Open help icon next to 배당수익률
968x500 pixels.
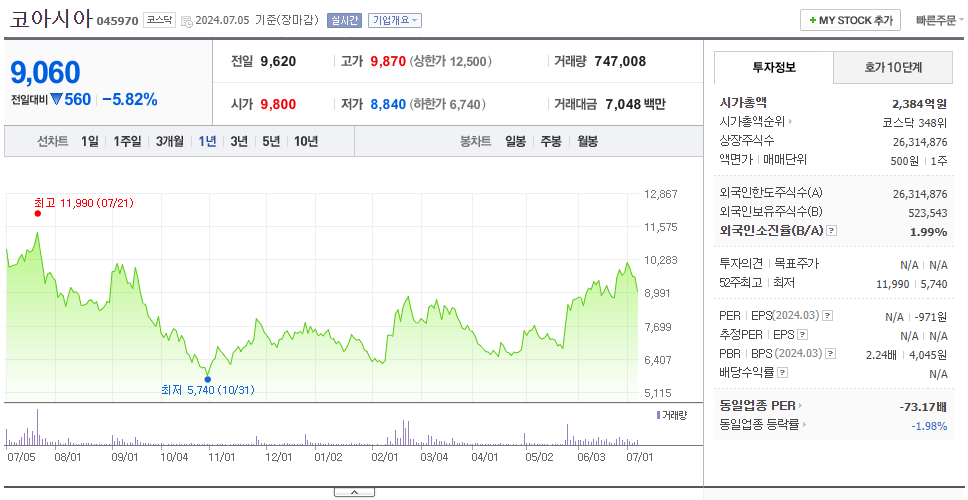pos(783,373)
